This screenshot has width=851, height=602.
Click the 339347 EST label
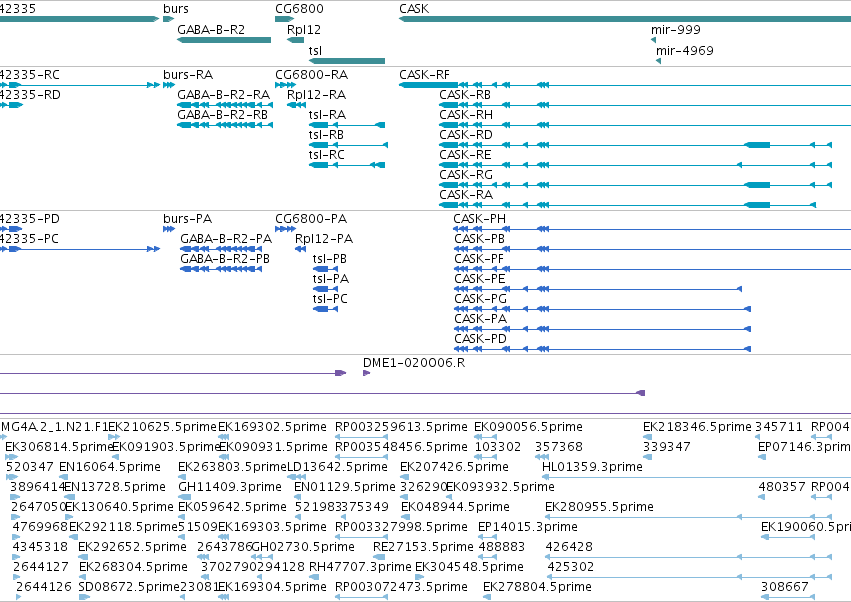point(666,447)
